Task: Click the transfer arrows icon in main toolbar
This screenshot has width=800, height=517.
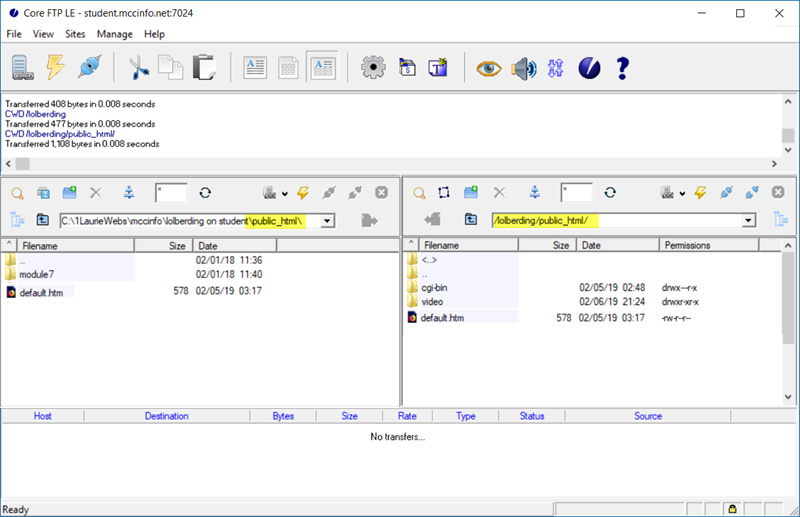Action: pyautogui.click(x=556, y=68)
